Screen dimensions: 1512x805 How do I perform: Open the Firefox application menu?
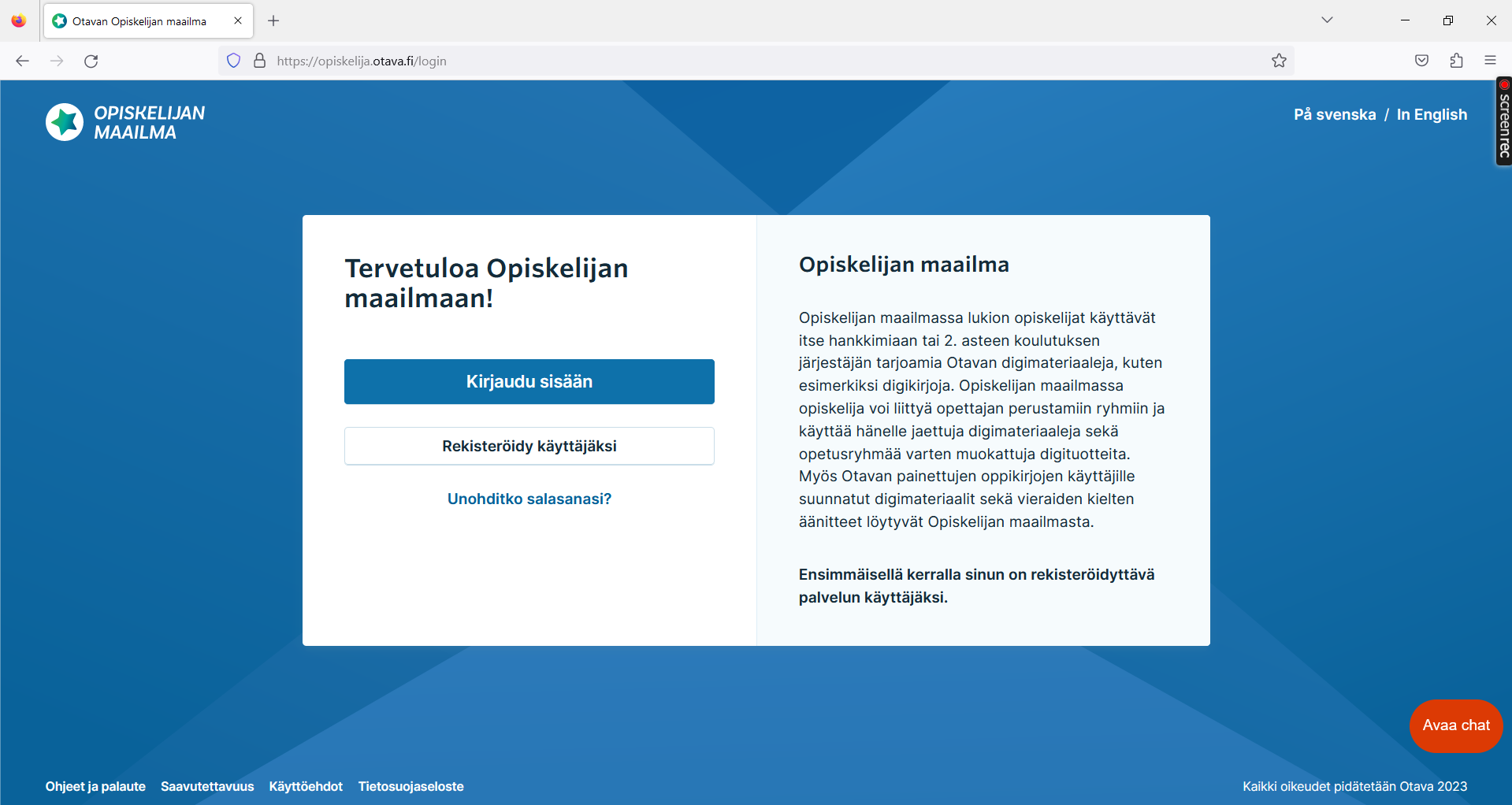click(x=1490, y=61)
